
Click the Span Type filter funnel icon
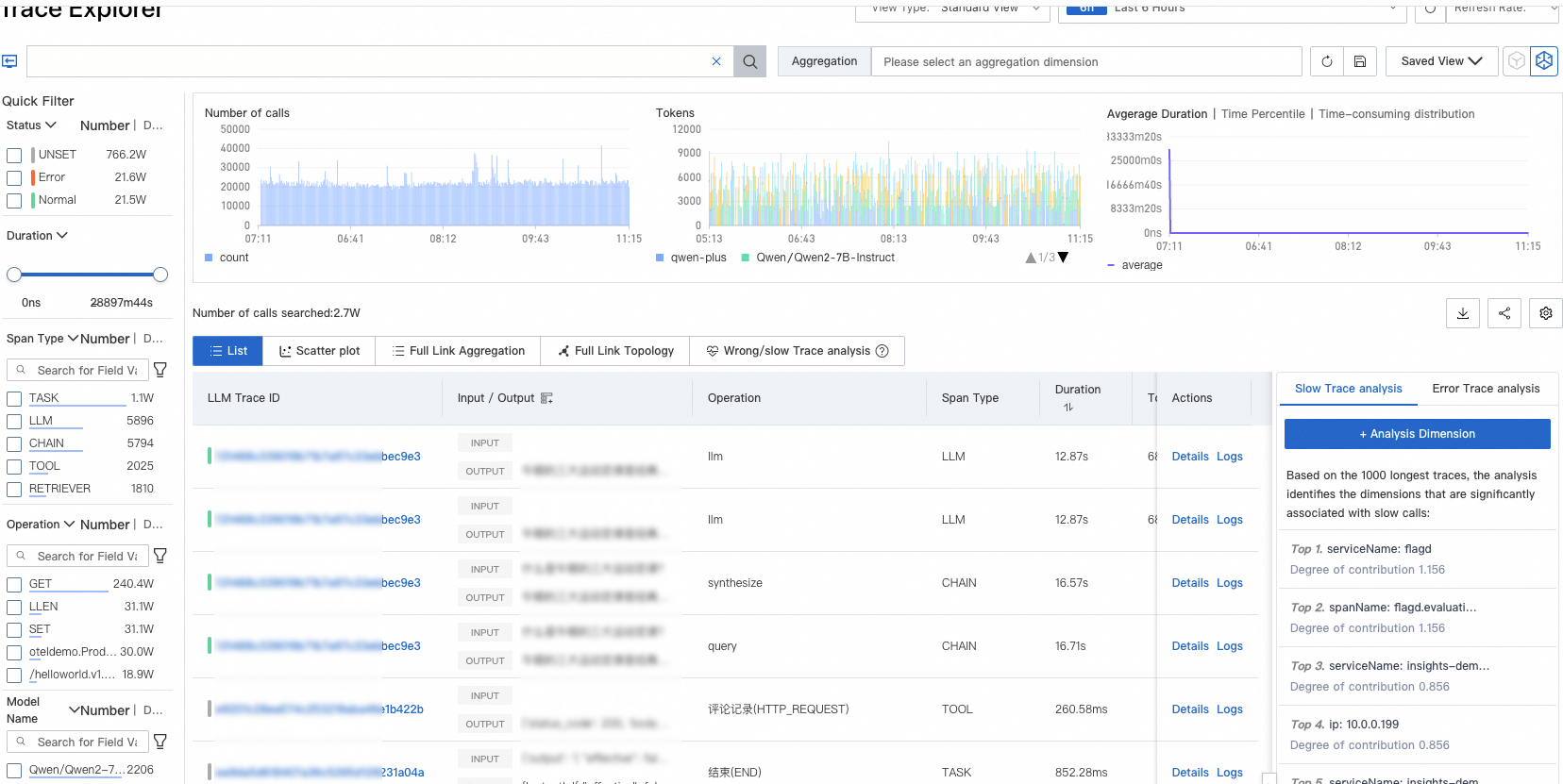pos(160,370)
